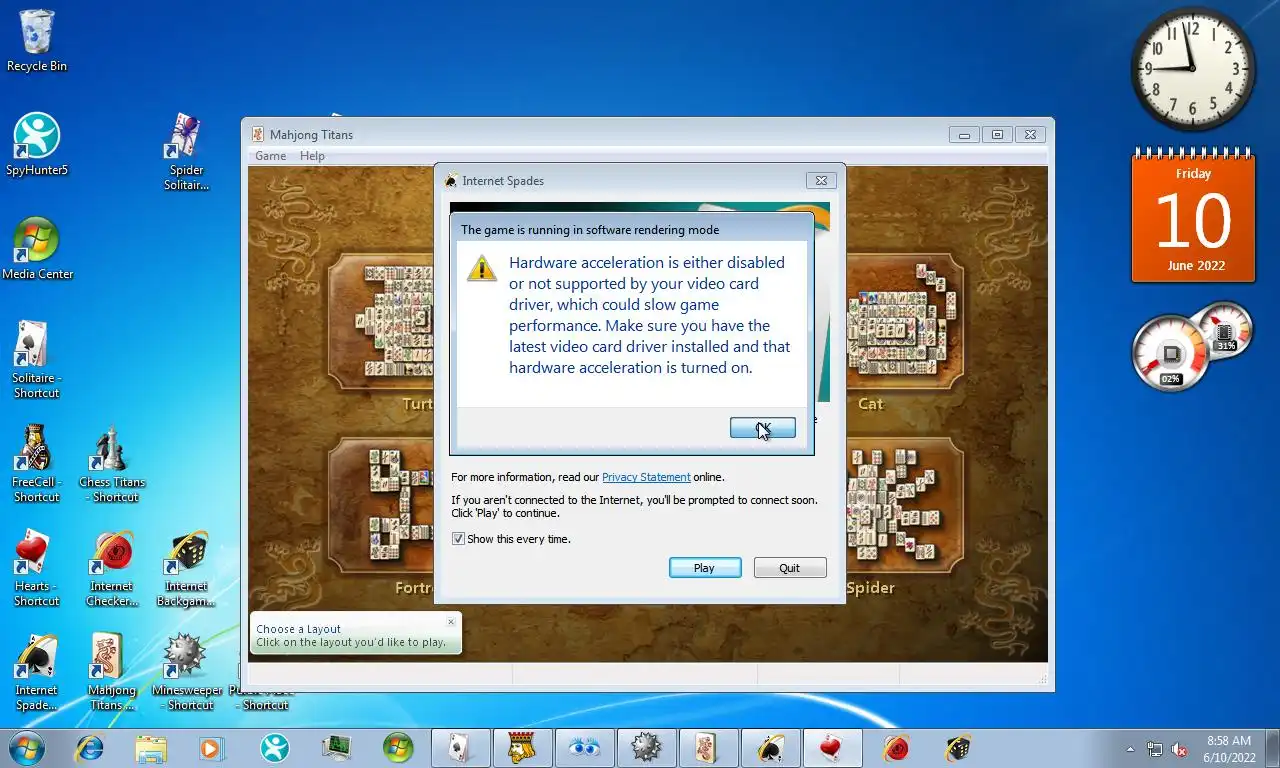Close the Internet Spades dialog
Viewport: 1280px width, 768px height.
click(821, 181)
